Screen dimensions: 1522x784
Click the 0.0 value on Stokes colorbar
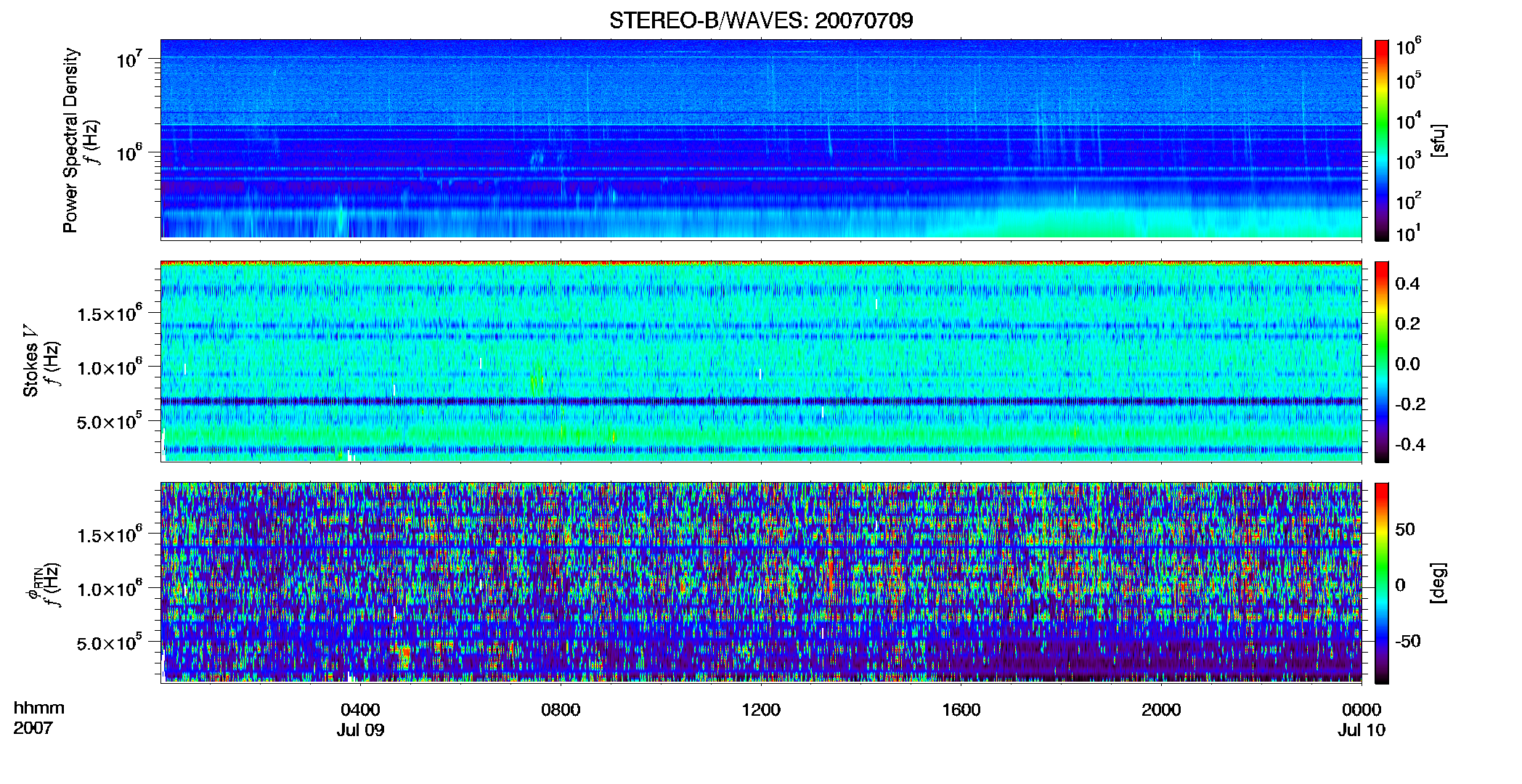pyautogui.click(x=1407, y=364)
